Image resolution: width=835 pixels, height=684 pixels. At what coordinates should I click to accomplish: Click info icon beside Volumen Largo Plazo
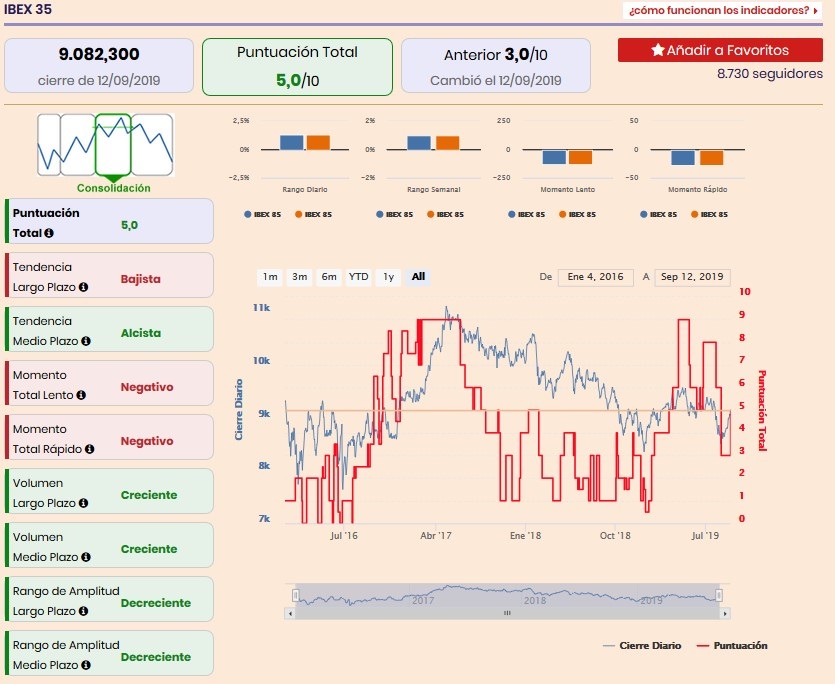click(x=84, y=503)
